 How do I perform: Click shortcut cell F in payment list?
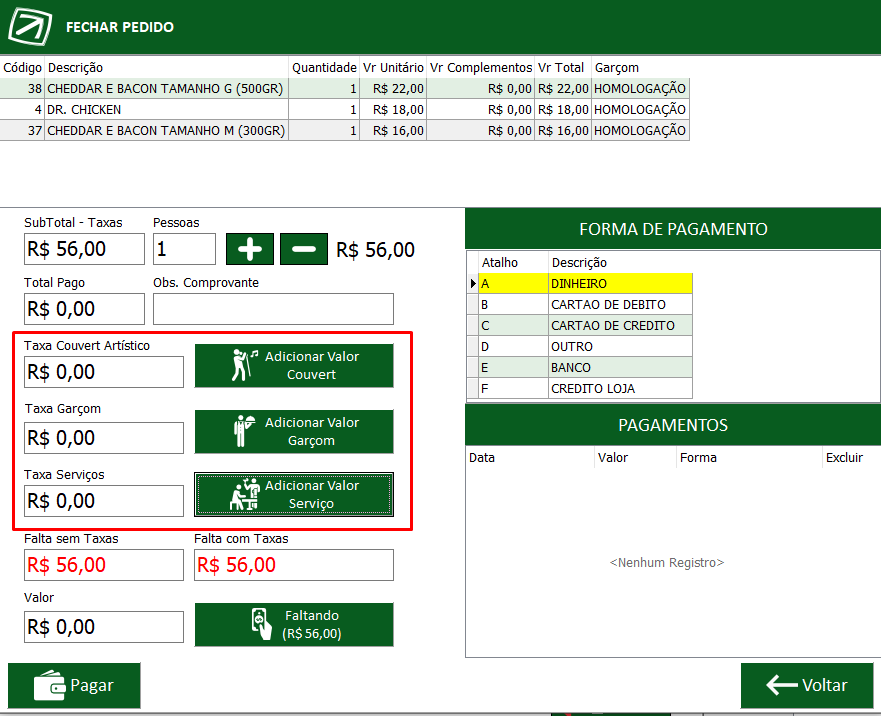[514, 388]
